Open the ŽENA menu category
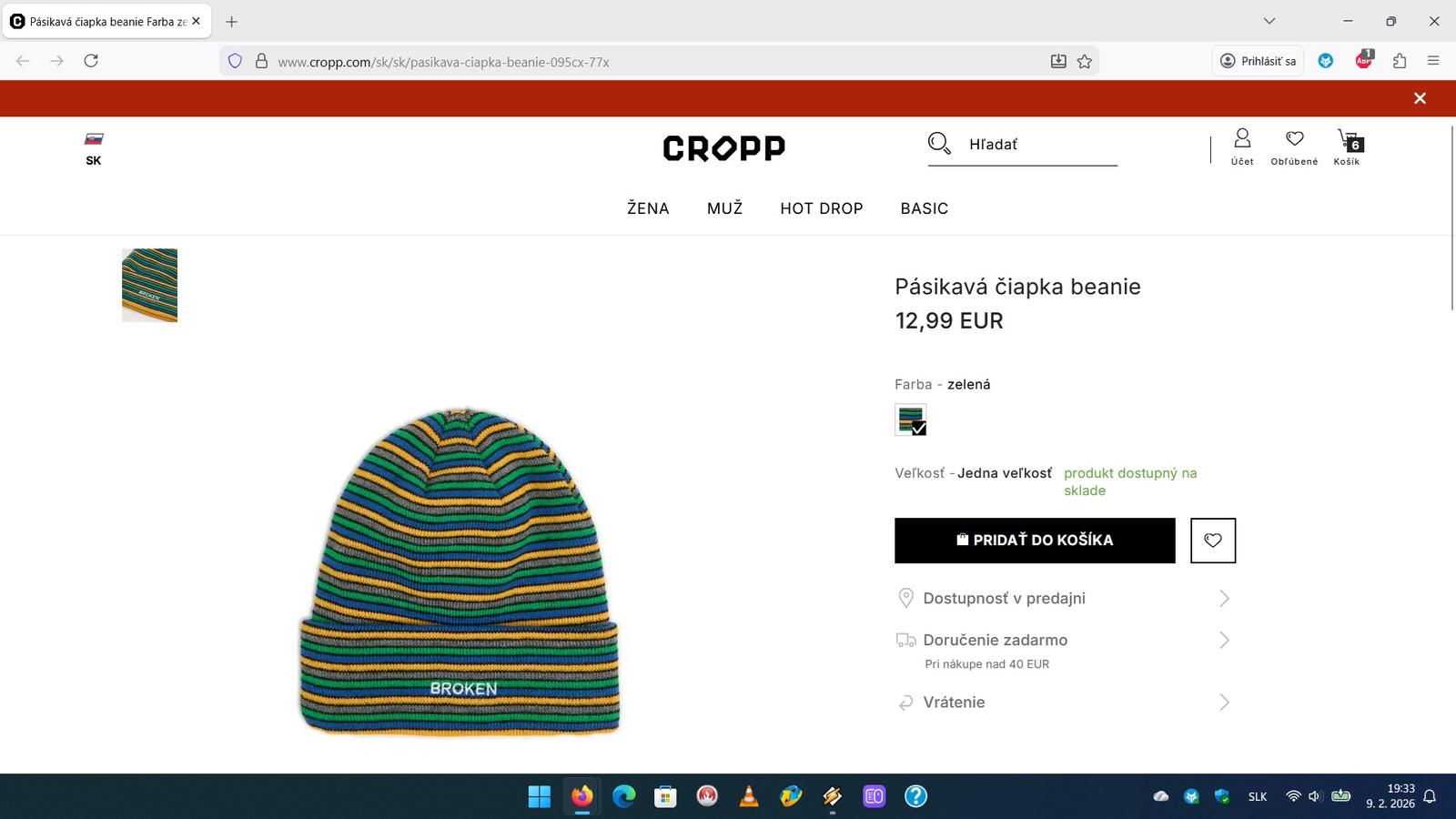Viewport: 1456px width, 819px height. [648, 208]
